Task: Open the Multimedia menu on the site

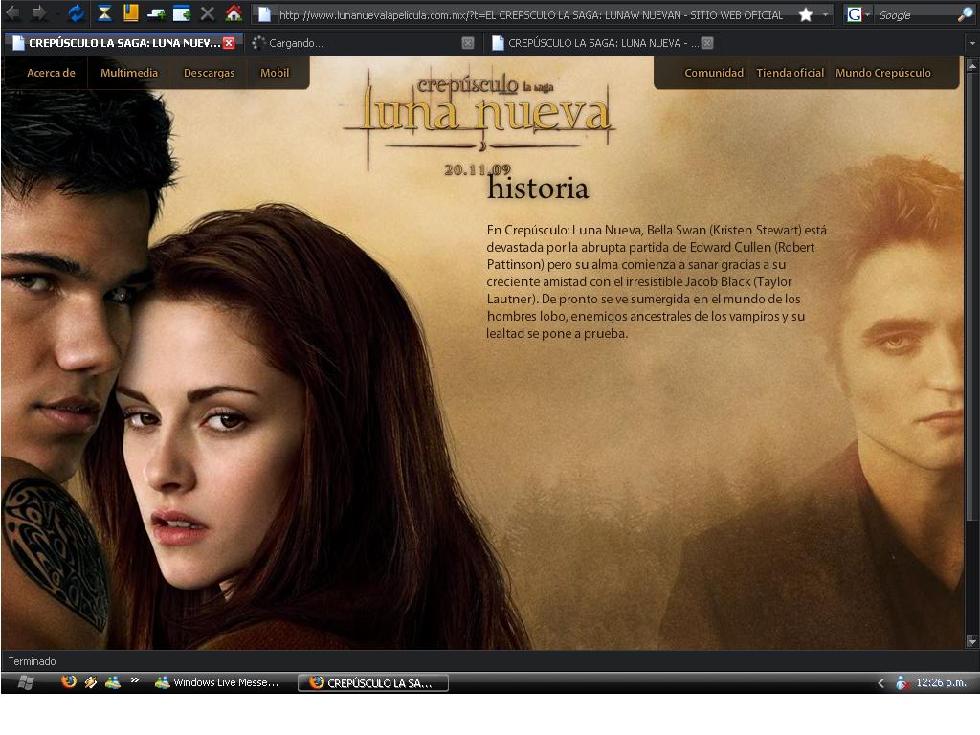Action: tap(129, 73)
